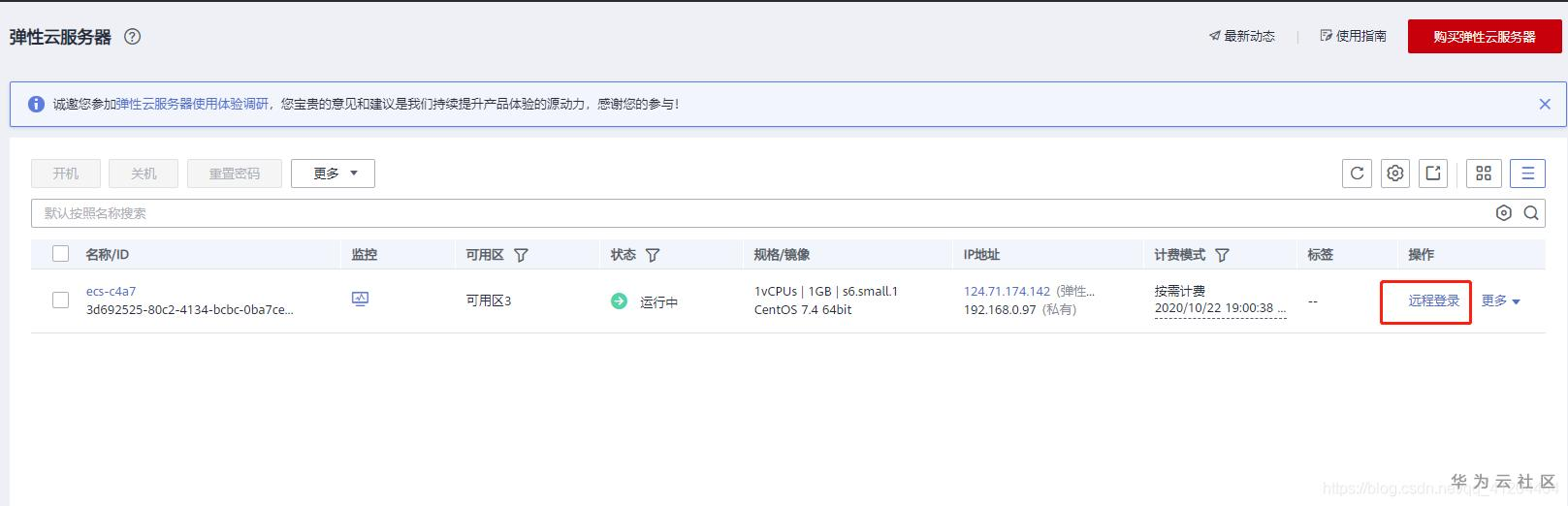Open the ecs-c4a7 server name link
The width and height of the screenshot is (1568, 506).
[x=111, y=291]
